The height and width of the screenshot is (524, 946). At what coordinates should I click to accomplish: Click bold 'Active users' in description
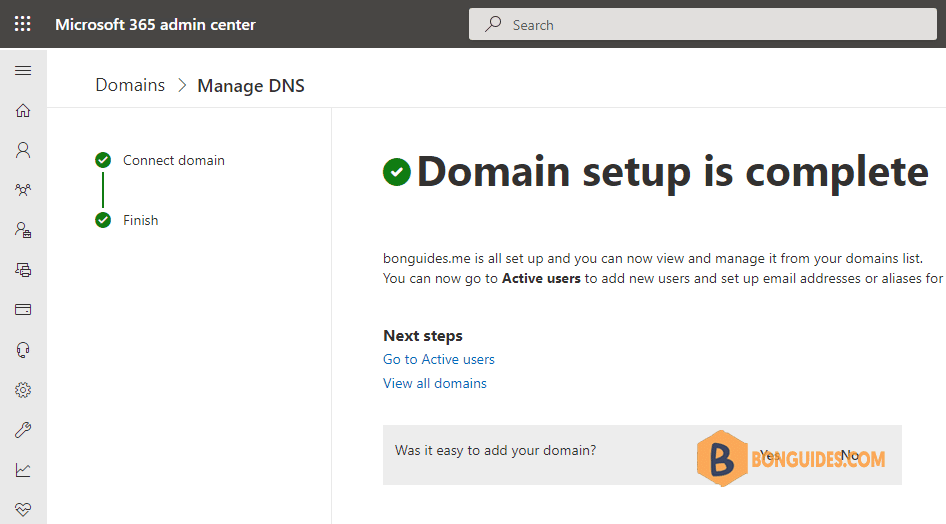coord(541,279)
